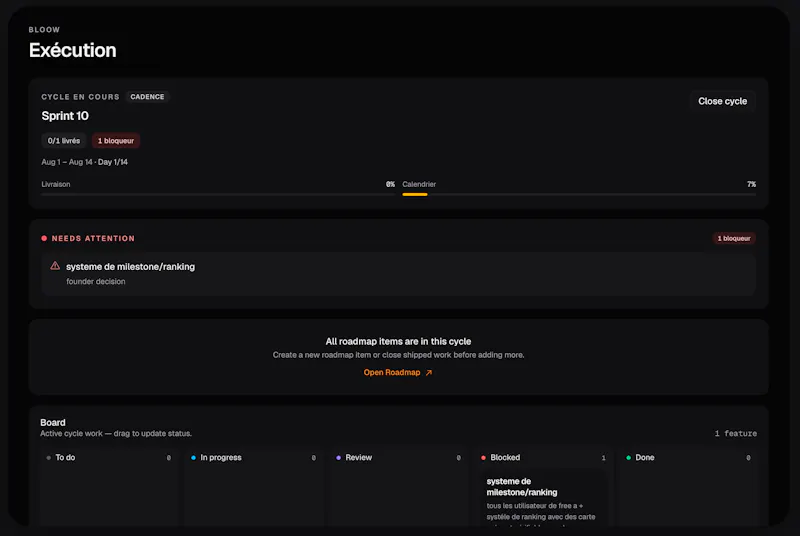Click the warning triangle icon on milestone/ranking alert

55,266
